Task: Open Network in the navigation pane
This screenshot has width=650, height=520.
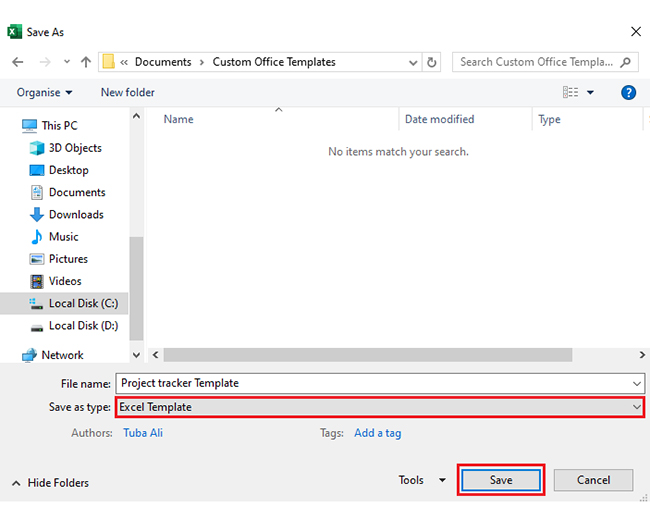Action: tap(62, 355)
